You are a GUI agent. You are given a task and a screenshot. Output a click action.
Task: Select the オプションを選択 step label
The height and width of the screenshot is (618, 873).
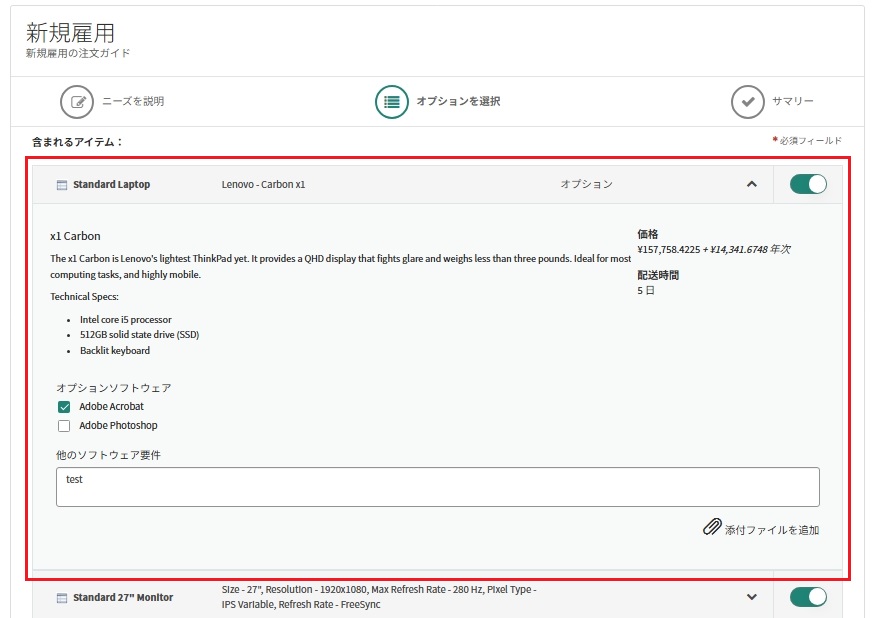[458, 101]
